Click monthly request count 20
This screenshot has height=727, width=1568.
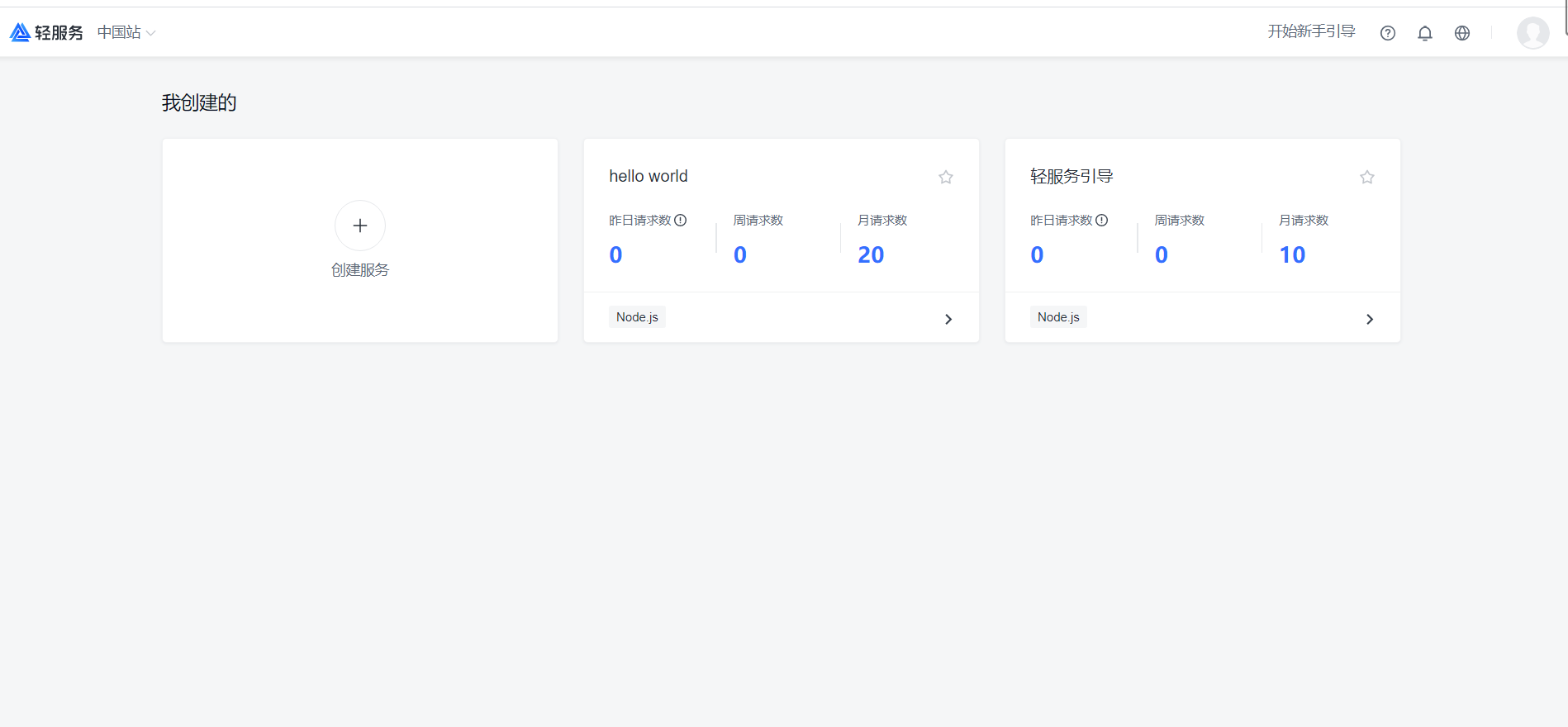click(871, 254)
